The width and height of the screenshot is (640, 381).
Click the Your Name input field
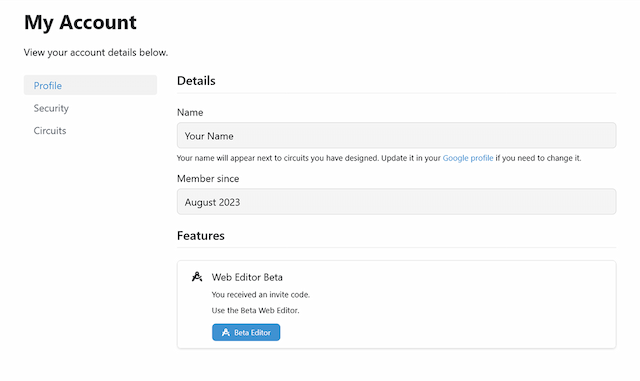(x=396, y=136)
